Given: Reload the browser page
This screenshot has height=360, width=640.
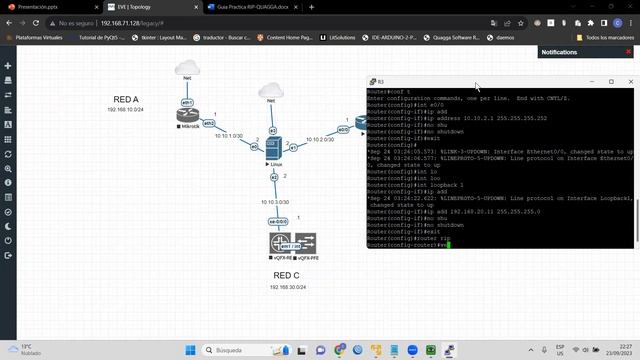Looking at the screenshot, I should (36, 23).
